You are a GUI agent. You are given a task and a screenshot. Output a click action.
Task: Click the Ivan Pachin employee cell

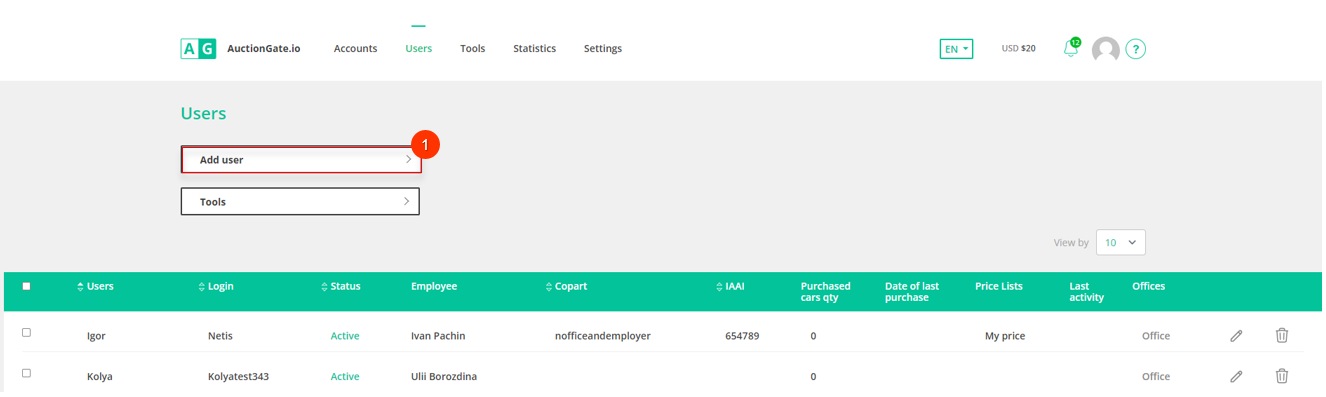438,336
